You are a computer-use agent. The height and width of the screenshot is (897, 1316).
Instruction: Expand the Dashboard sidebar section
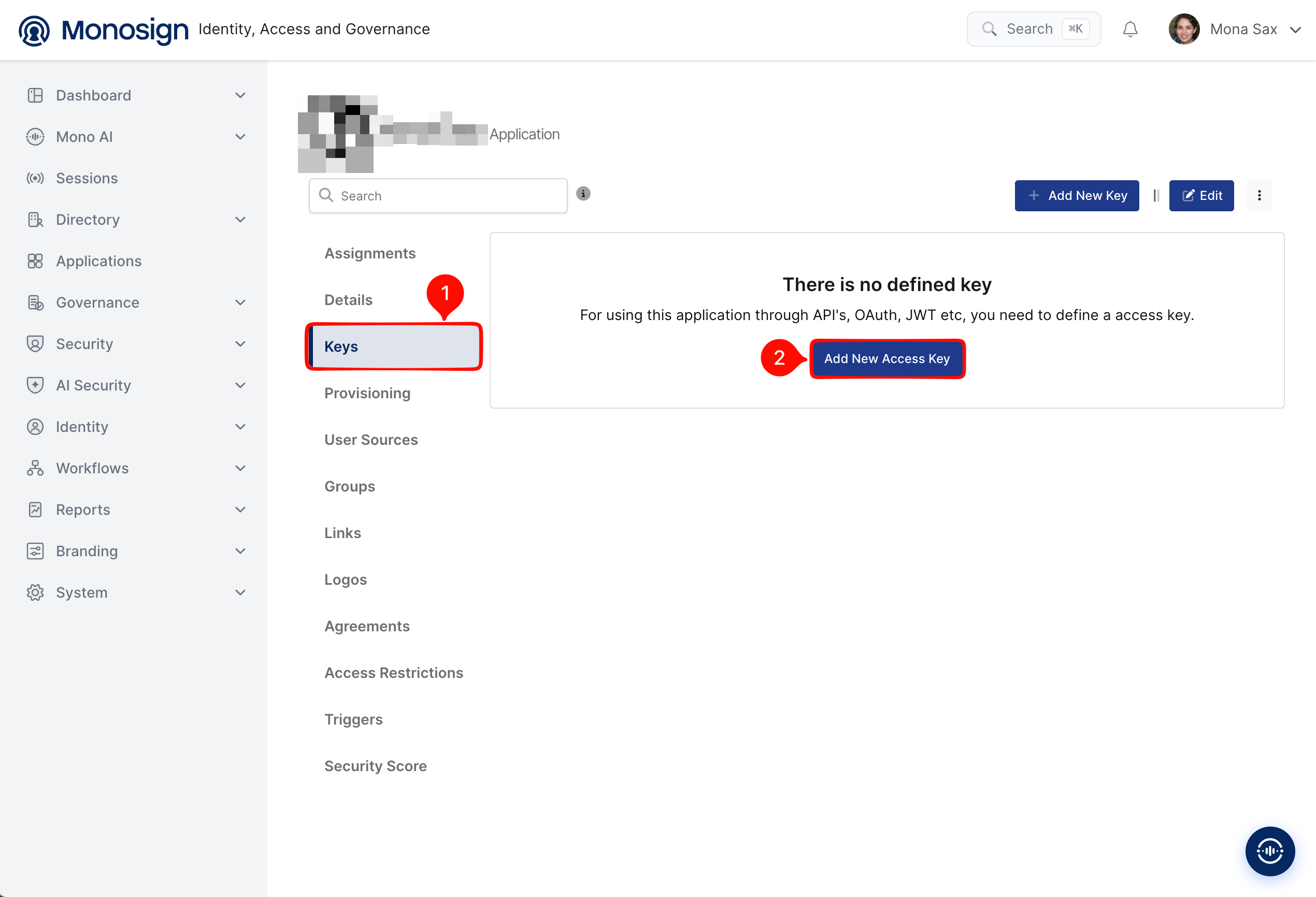point(240,95)
